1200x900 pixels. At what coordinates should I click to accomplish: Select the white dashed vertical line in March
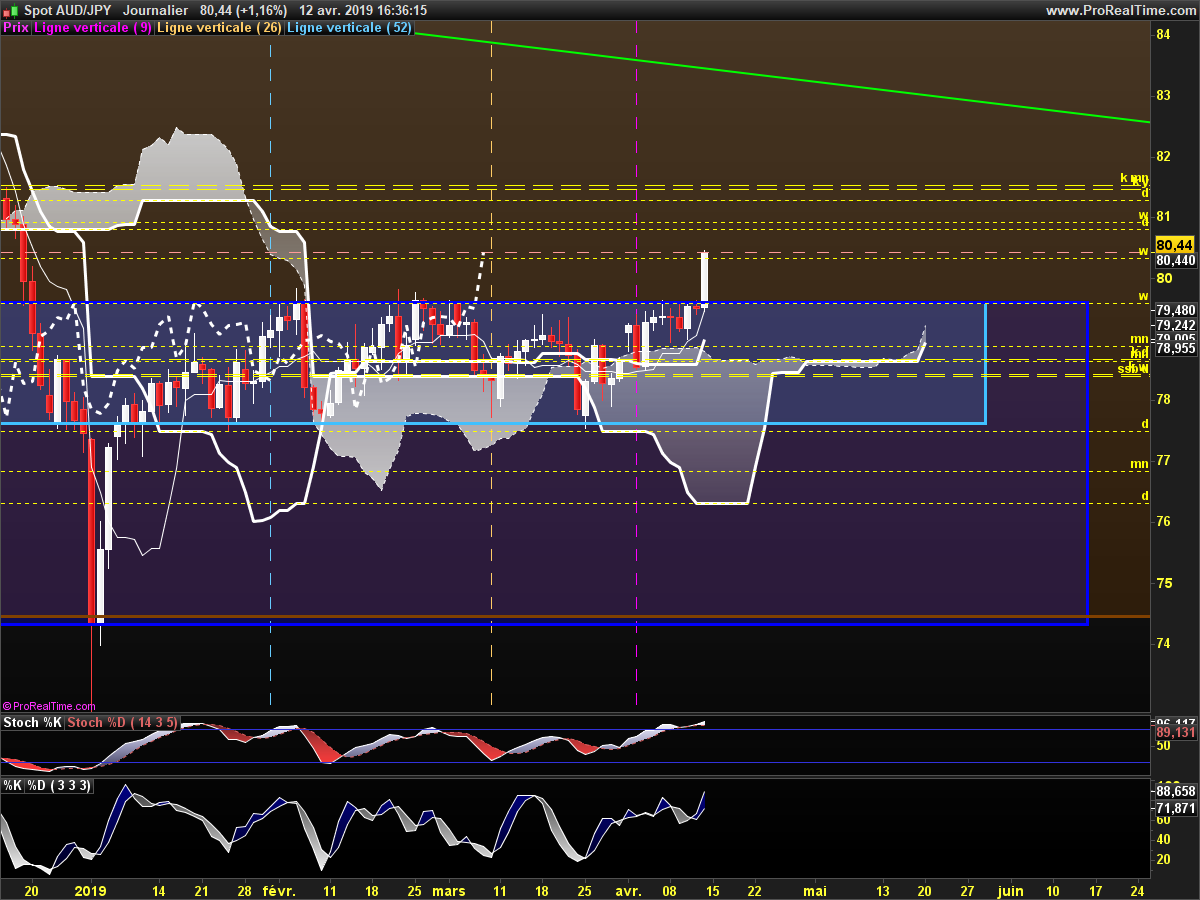(x=491, y=365)
